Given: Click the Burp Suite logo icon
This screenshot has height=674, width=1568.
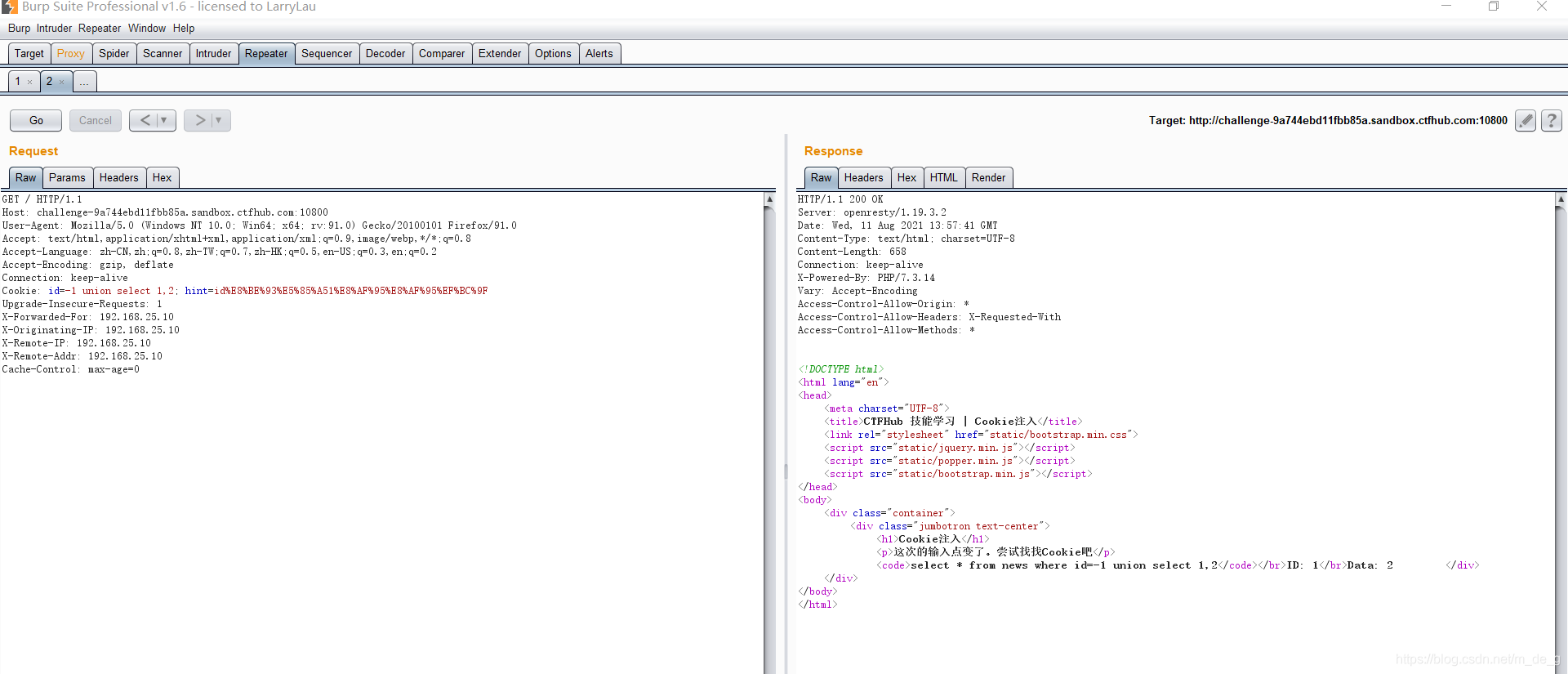Looking at the screenshot, I should point(10,7).
